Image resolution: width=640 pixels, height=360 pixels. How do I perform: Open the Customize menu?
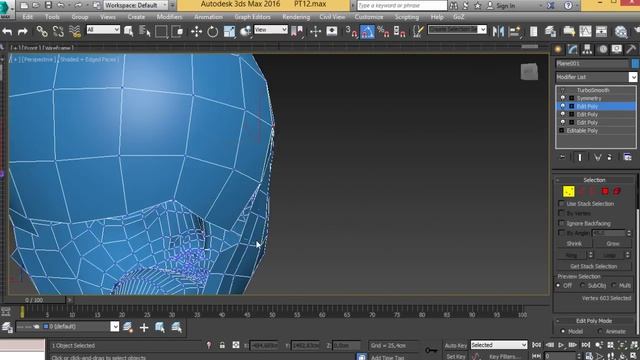[x=369, y=17]
